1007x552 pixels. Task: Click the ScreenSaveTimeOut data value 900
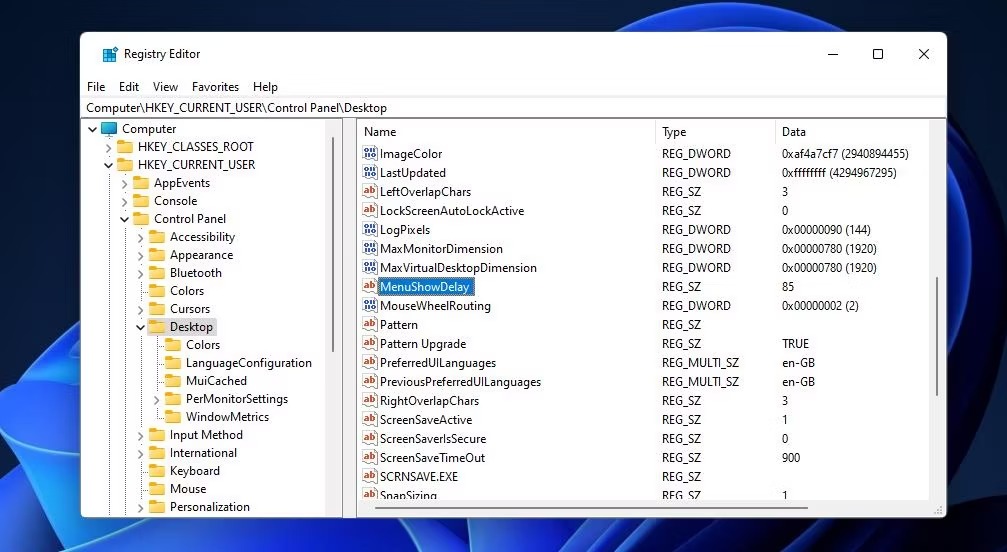791,457
